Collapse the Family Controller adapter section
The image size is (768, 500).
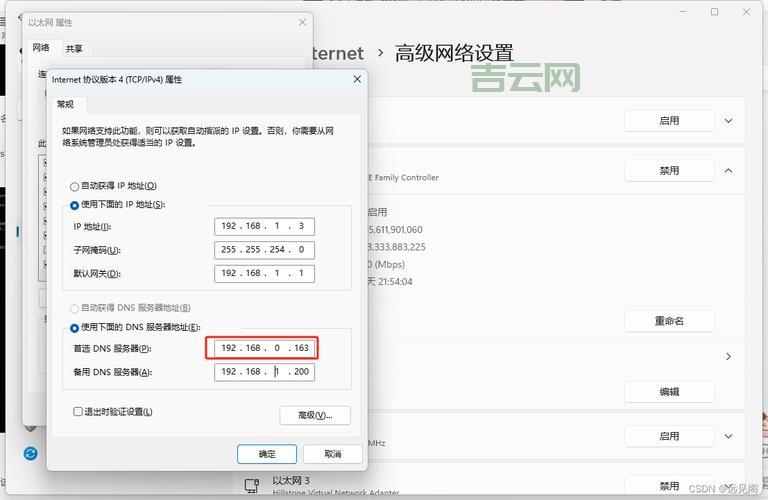pyautogui.click(x=728, y=171)
